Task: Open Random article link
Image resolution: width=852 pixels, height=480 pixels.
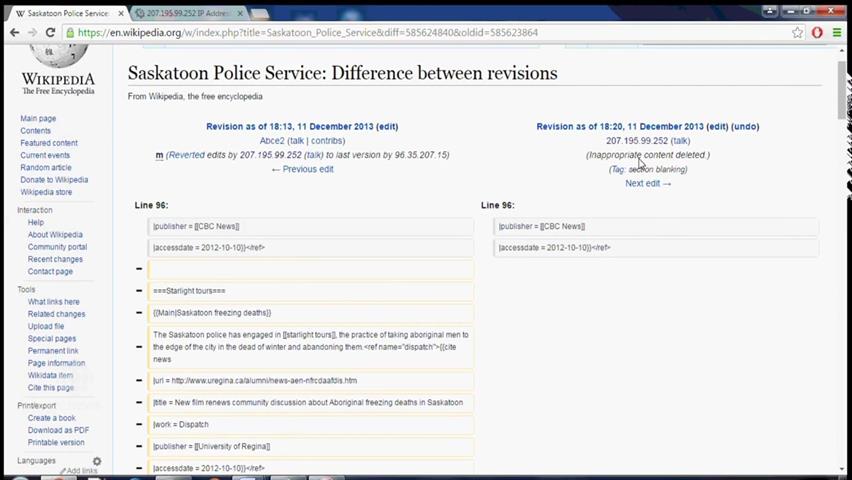Action: [x=46, y=167]
